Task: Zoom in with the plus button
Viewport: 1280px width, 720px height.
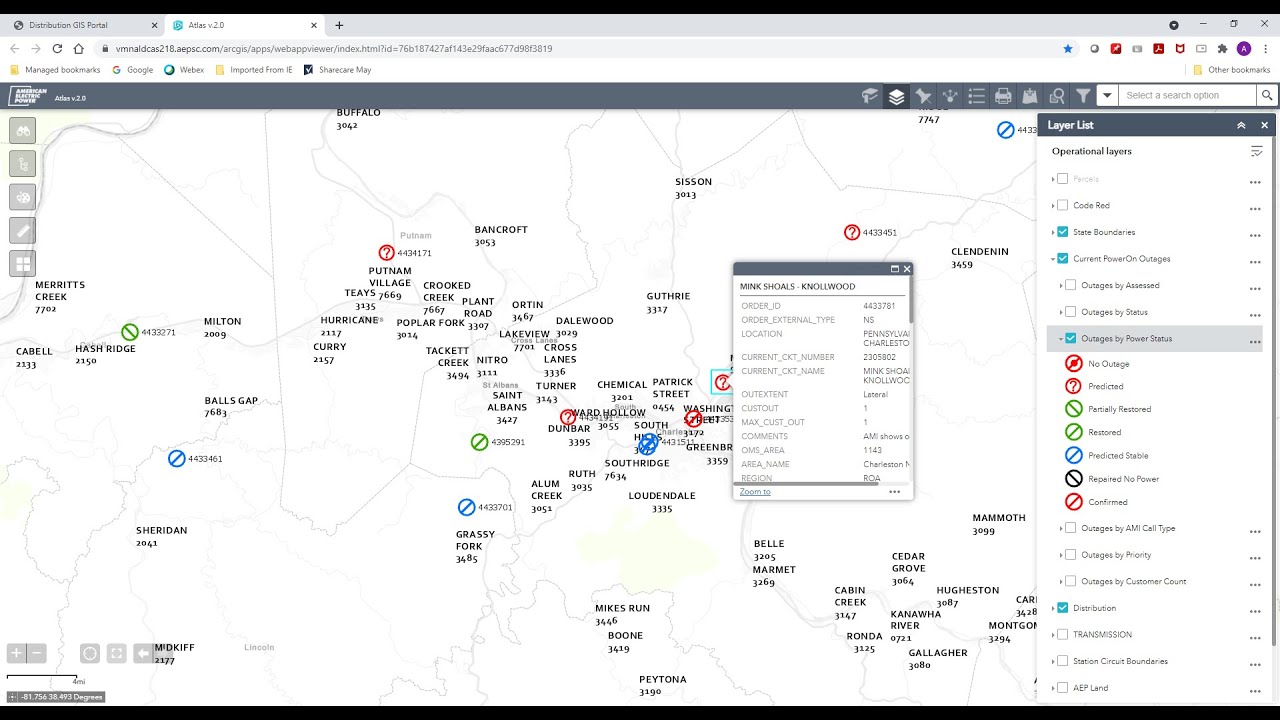Action: [x=16, y=653]
